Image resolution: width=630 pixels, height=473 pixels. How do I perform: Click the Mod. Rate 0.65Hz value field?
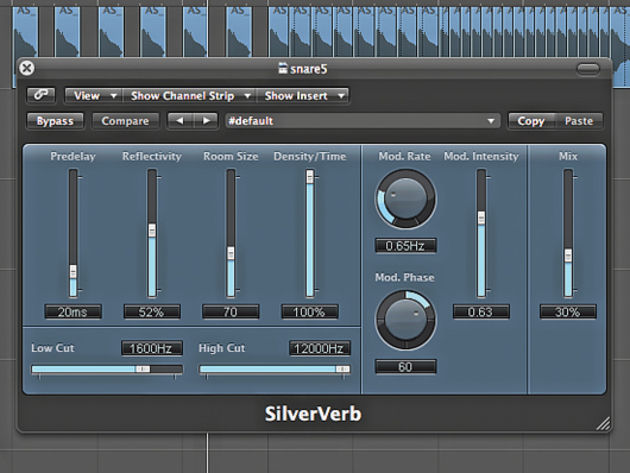(x=405, y=246)
